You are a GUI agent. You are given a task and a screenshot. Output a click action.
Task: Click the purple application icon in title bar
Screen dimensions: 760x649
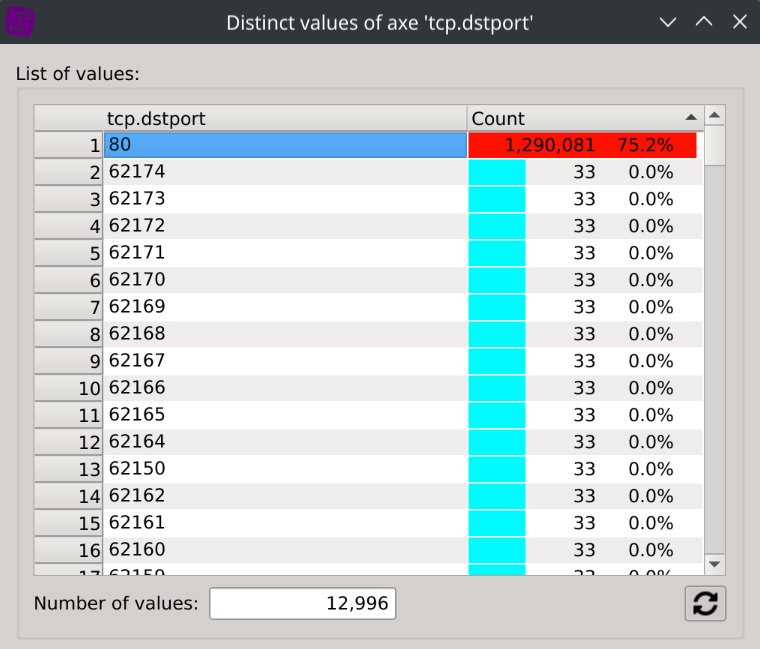(x=20, y=21)
